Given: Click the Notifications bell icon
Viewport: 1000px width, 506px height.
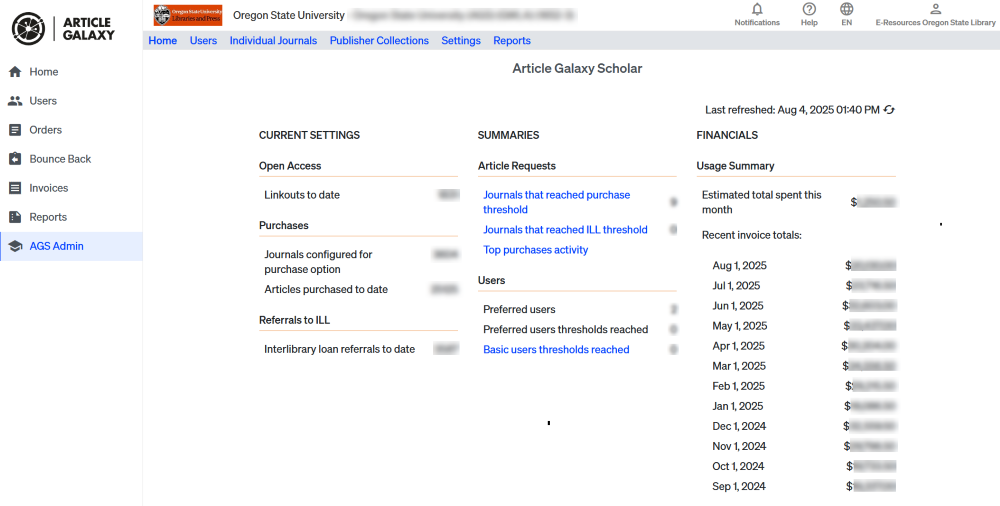Looking at the screenshot, I should click(757, 9).
